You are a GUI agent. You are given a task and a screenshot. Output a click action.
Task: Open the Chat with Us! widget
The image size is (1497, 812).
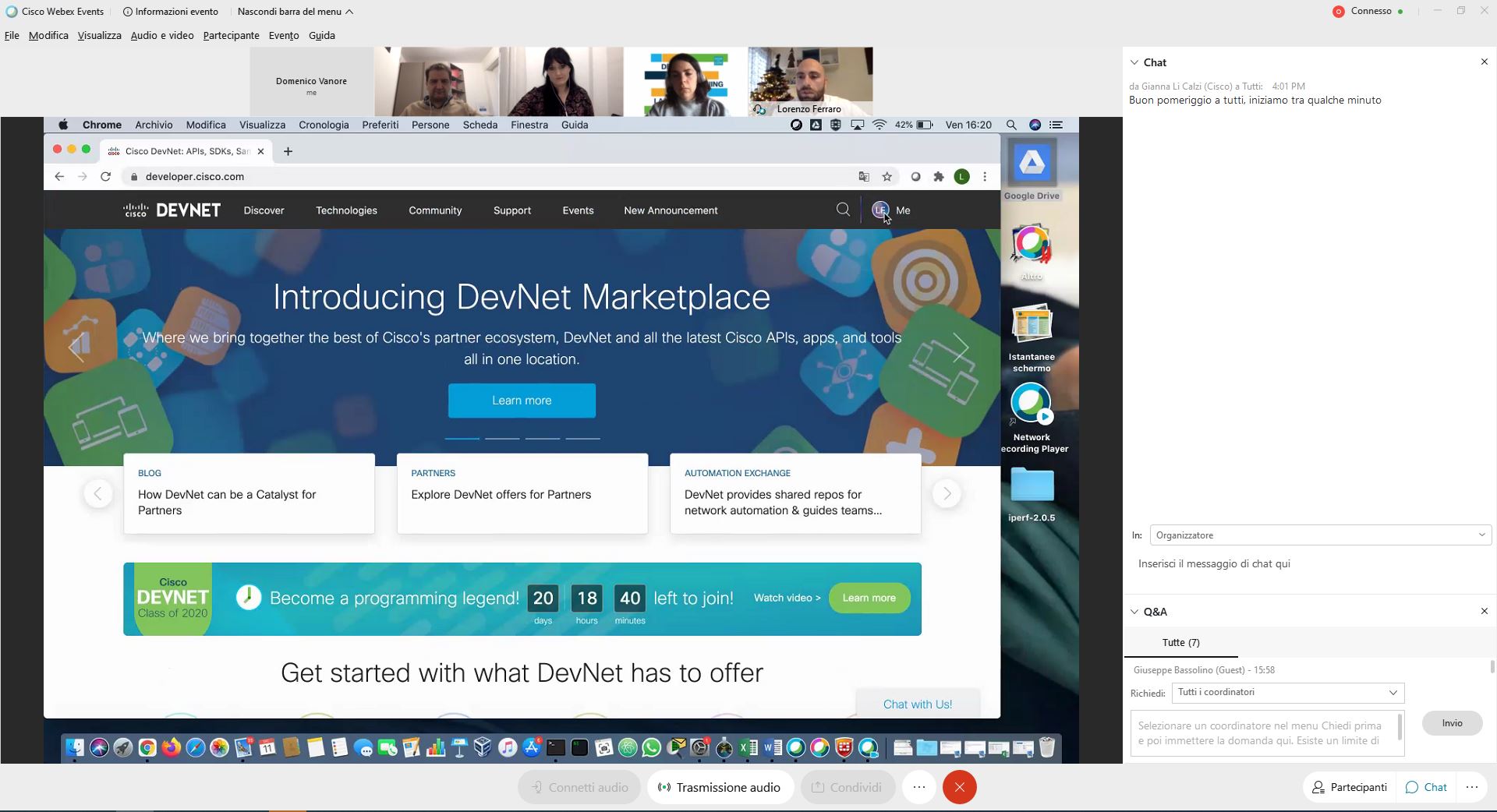tap(918, 704)
